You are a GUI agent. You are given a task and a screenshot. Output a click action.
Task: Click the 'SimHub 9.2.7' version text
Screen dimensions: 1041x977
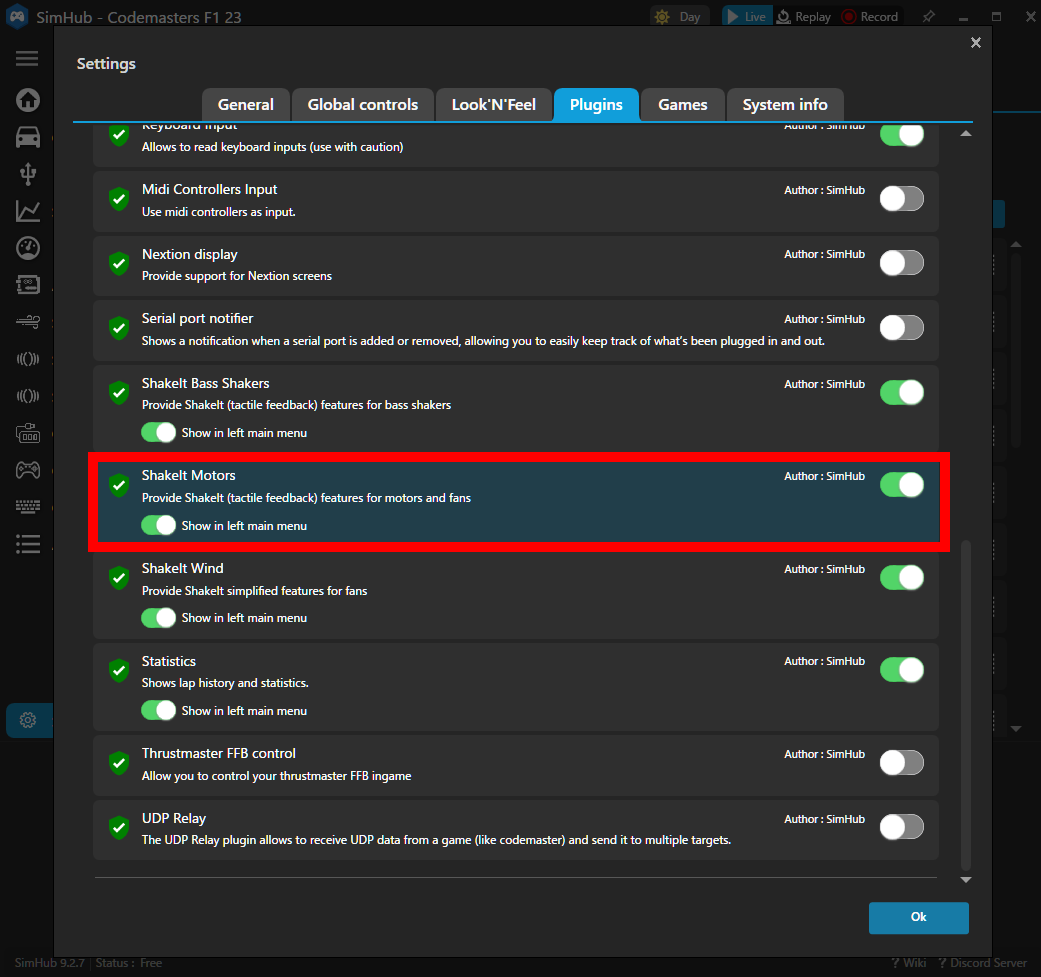pos(50,963)
